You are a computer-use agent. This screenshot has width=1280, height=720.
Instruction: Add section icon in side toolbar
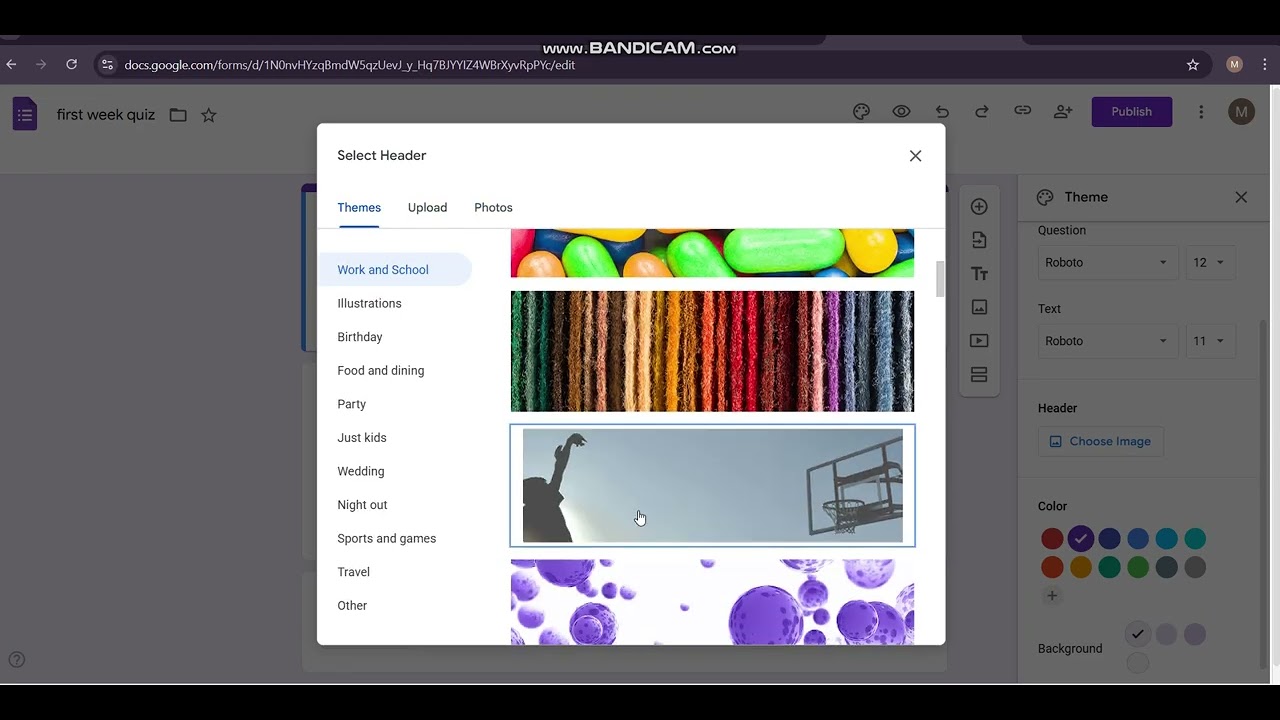pos(979,375)
